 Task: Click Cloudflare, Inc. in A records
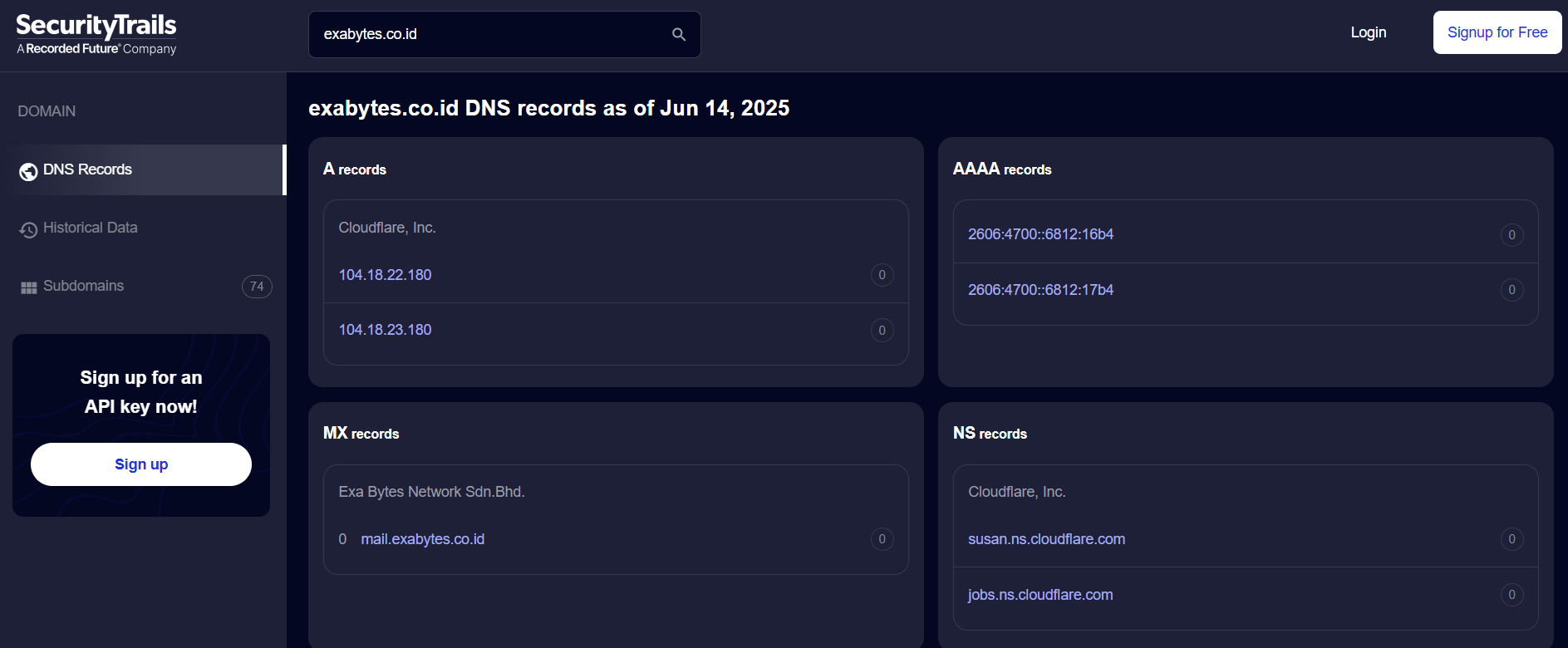coord(387,228)
